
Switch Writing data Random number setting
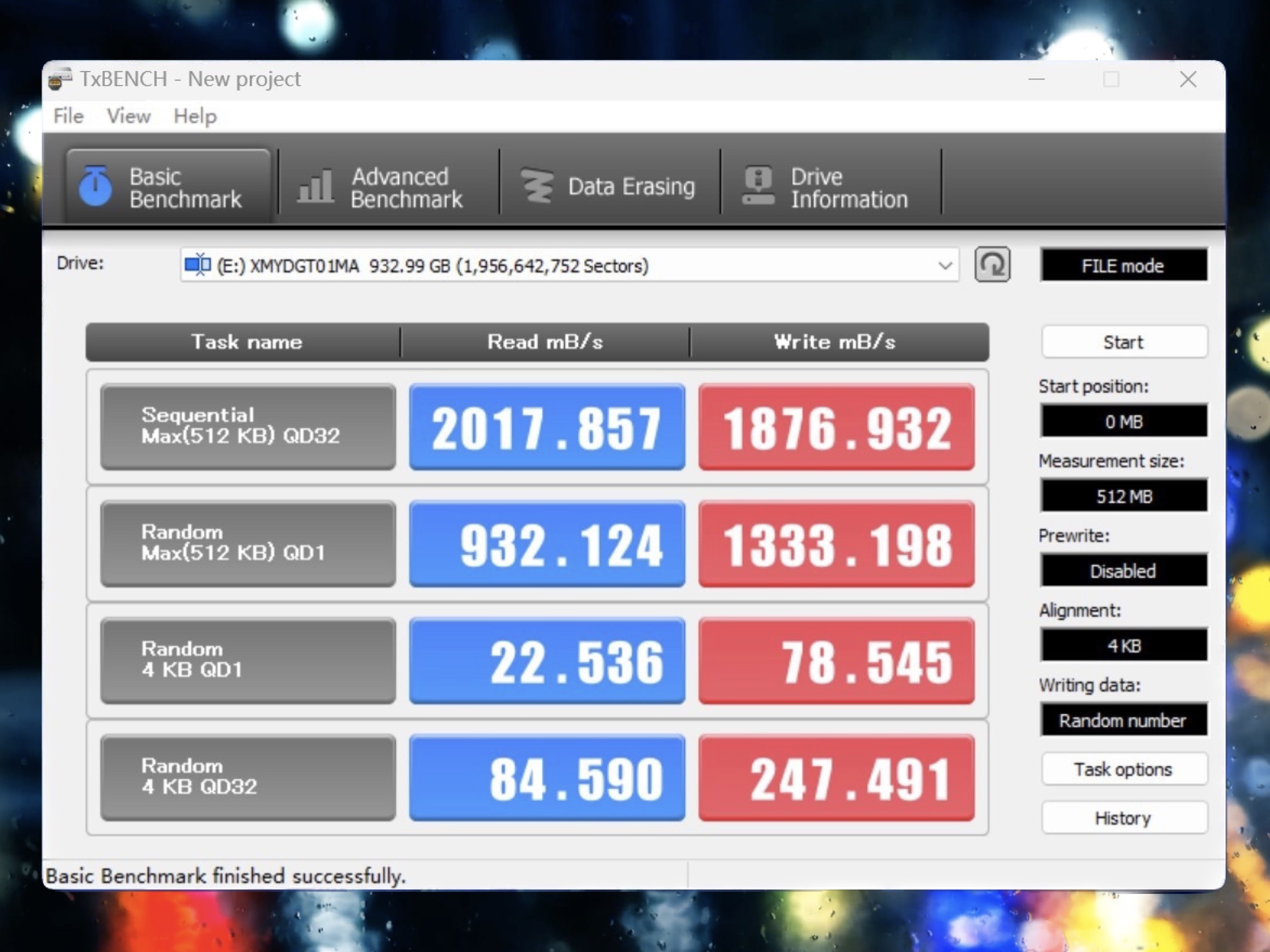[1123, 720]
